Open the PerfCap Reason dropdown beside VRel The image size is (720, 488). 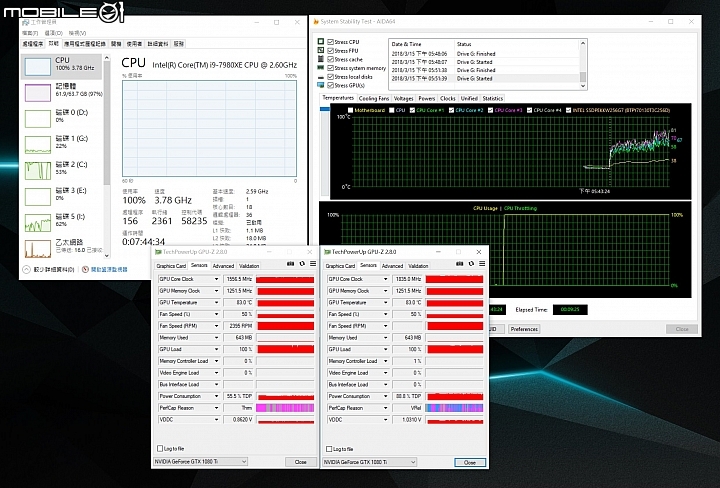point(385,408)
